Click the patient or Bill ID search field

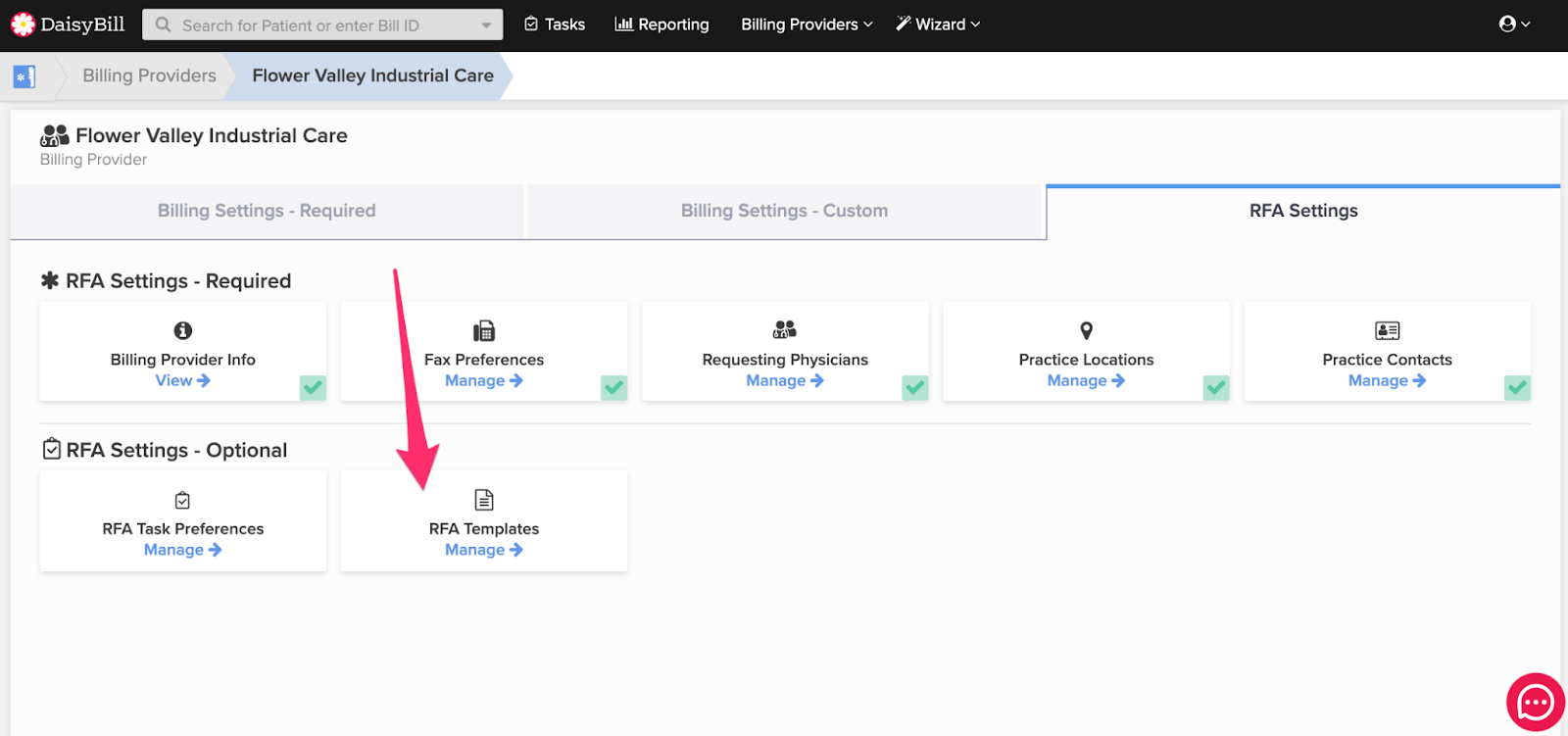[322, 25]
